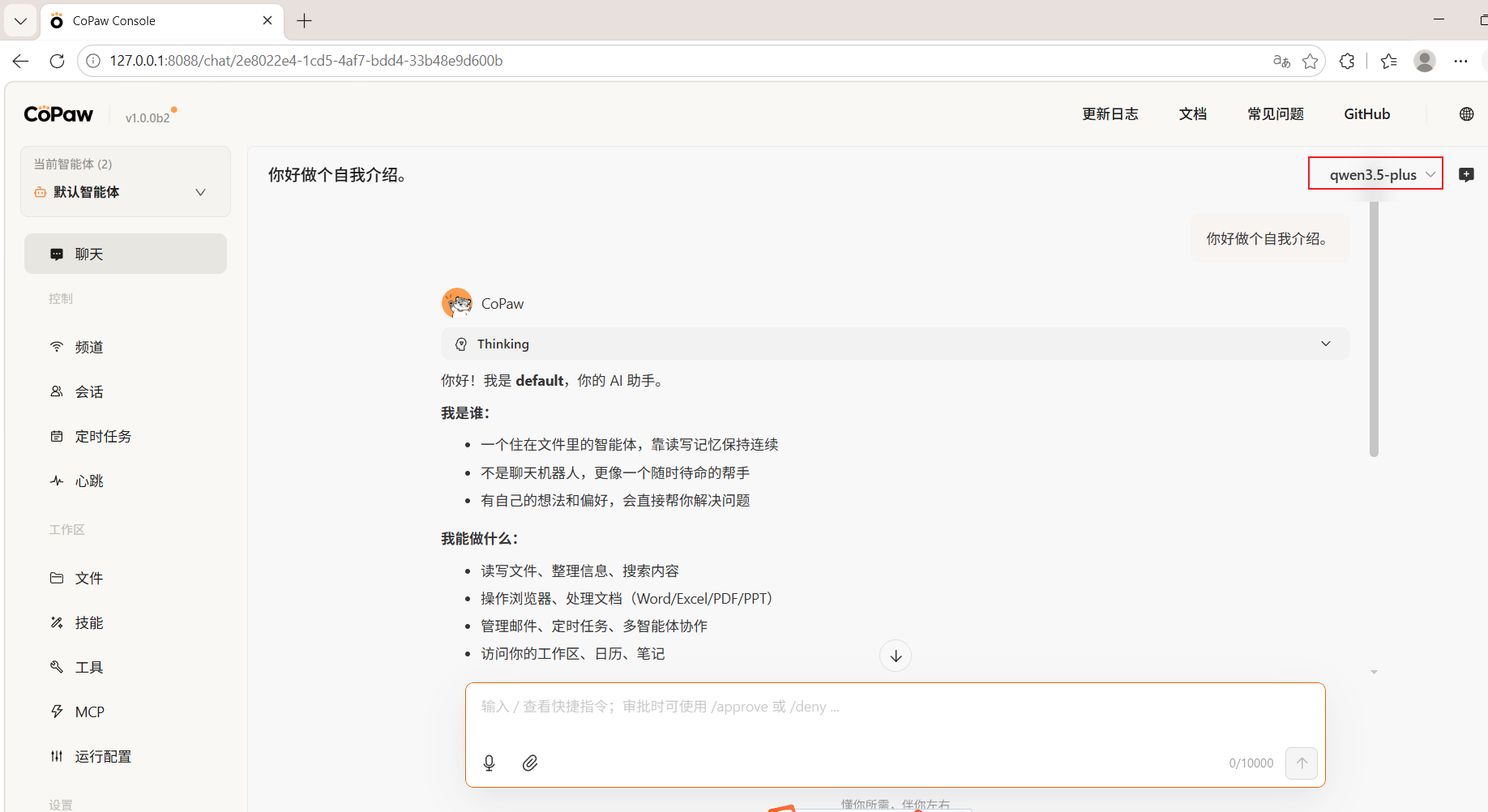Image resolution: width=1488 pixels, height=812 pixels.
Task: Start a new chat with the plus icon
Action: click(x=1467, y=174)
